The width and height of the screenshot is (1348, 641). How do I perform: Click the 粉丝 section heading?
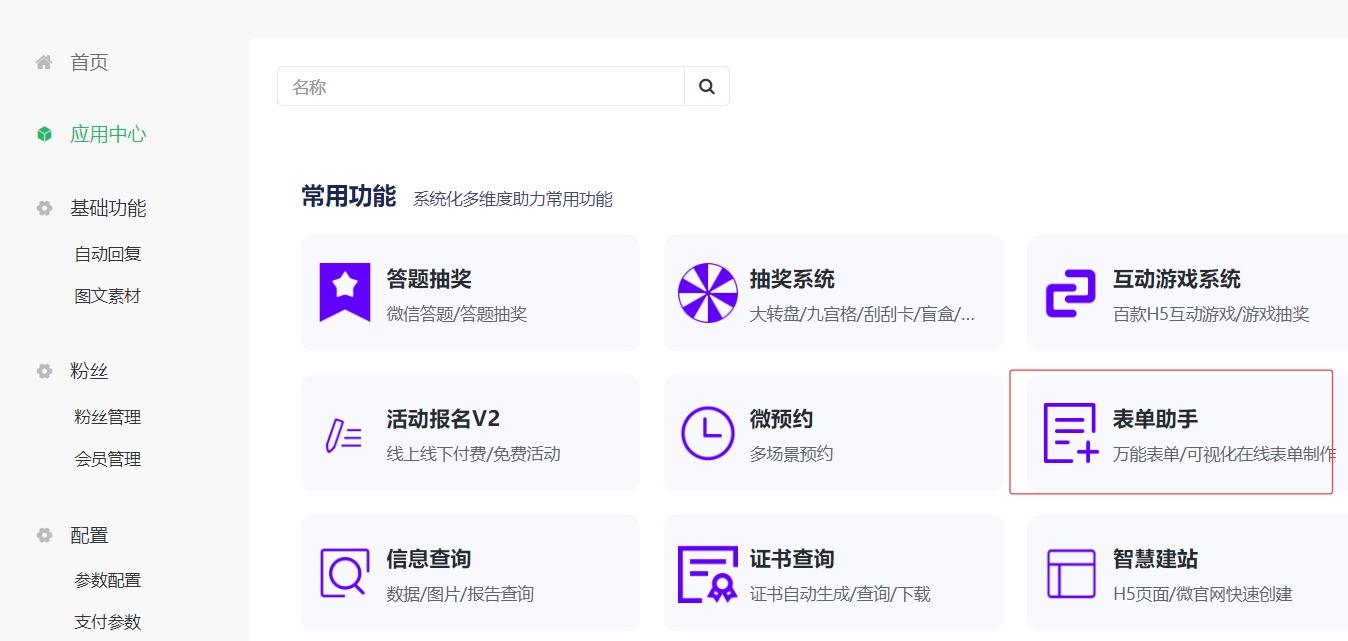pos(89,371)
